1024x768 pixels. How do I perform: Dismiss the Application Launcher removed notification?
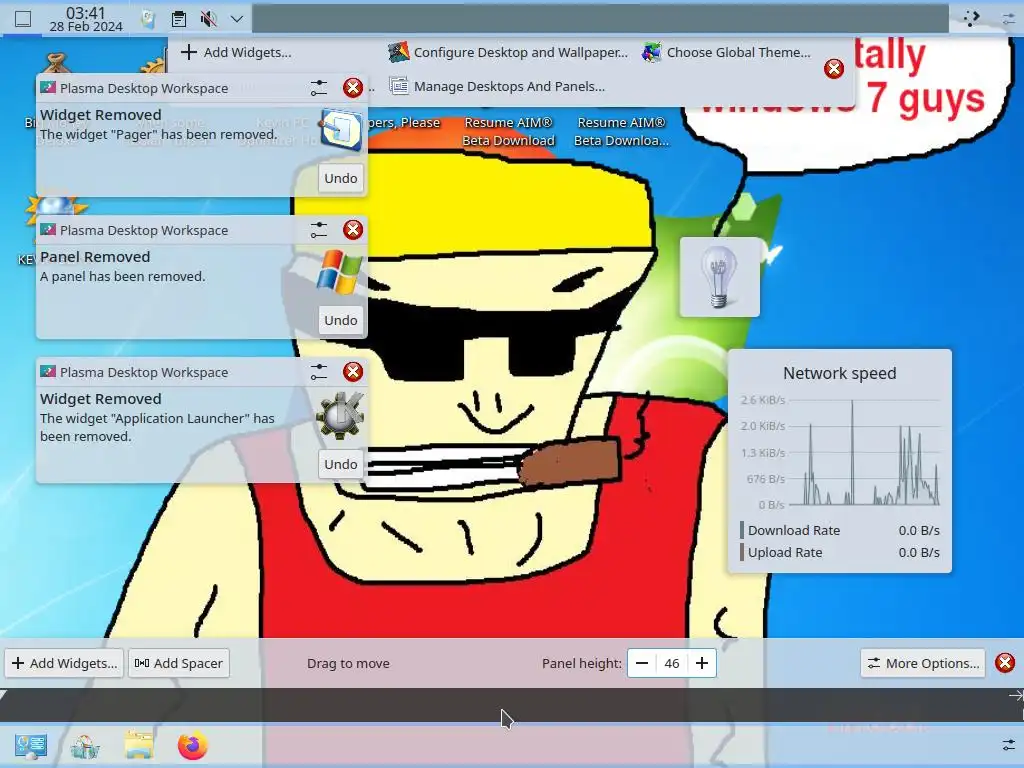coord(353,372)
